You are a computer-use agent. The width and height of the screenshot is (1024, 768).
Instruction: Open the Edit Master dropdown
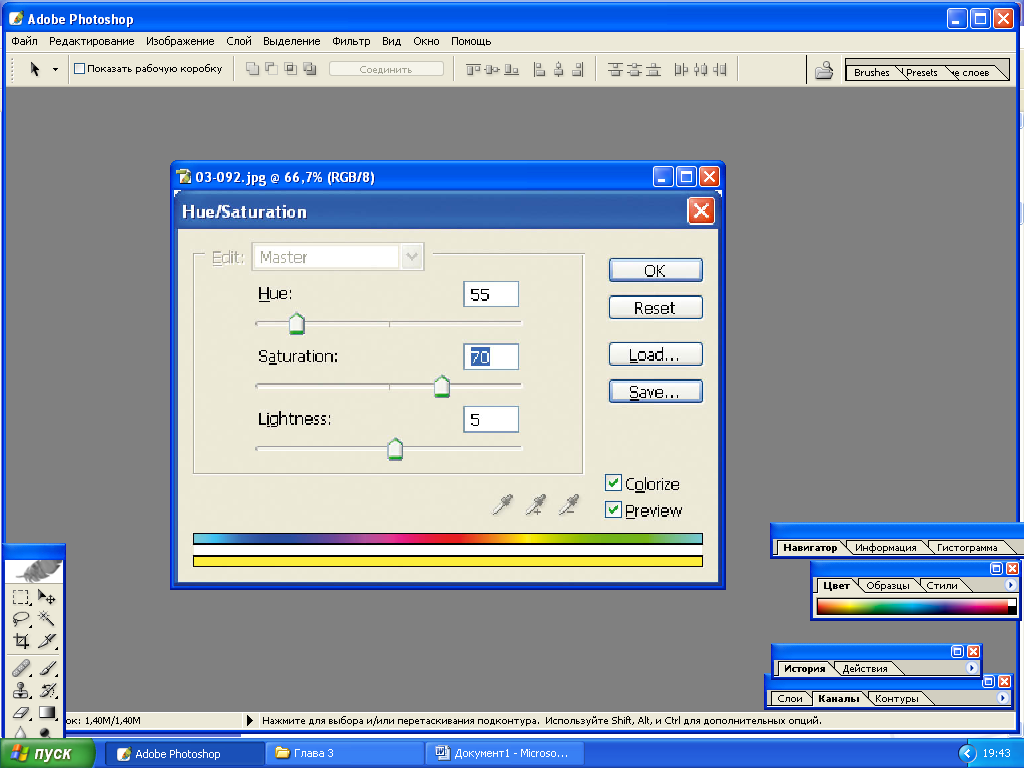411,257
